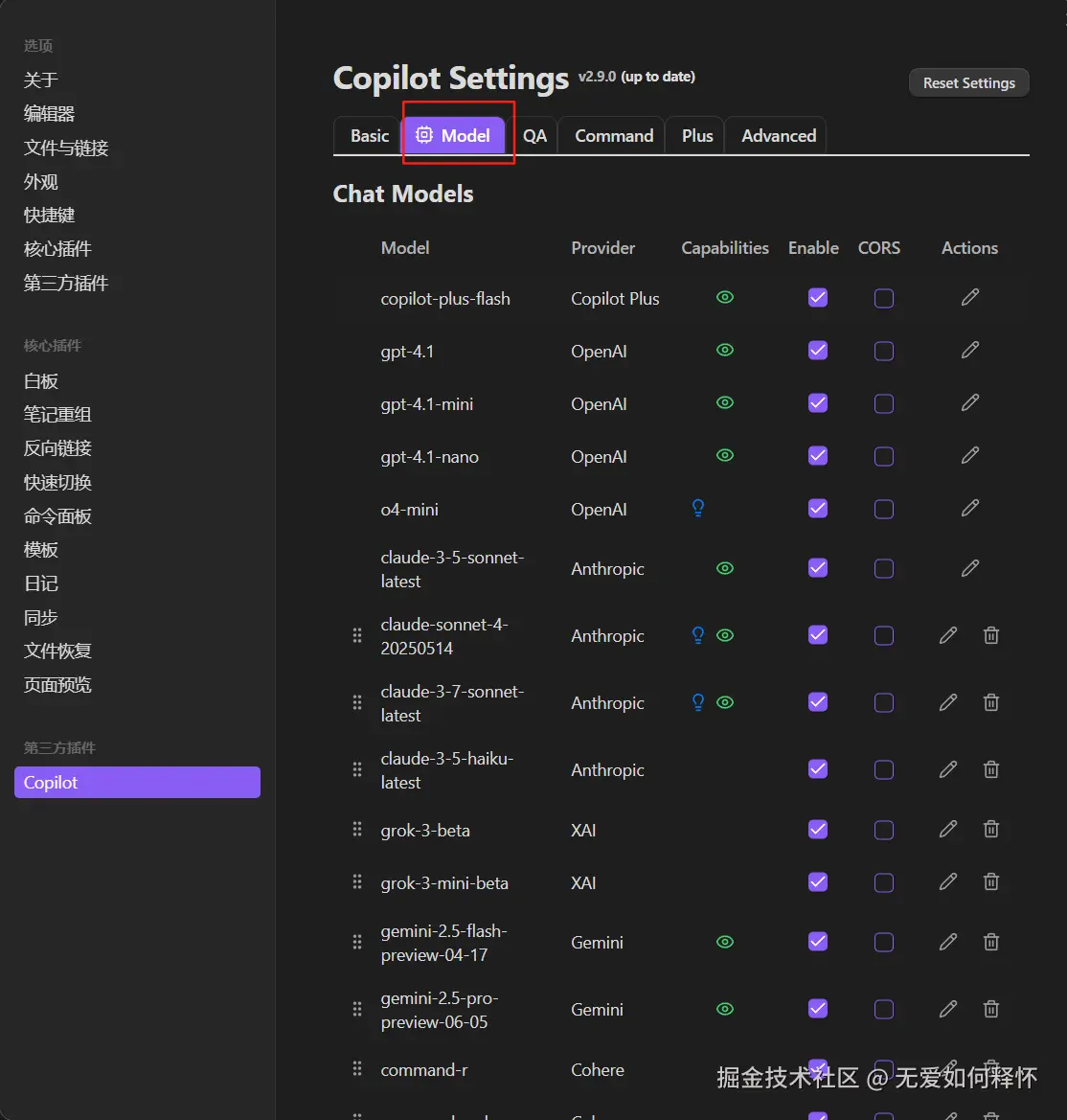
Task: Open 第三方插件 in settings sidebar
Action: pyautogui.click(x=66, y=283)
